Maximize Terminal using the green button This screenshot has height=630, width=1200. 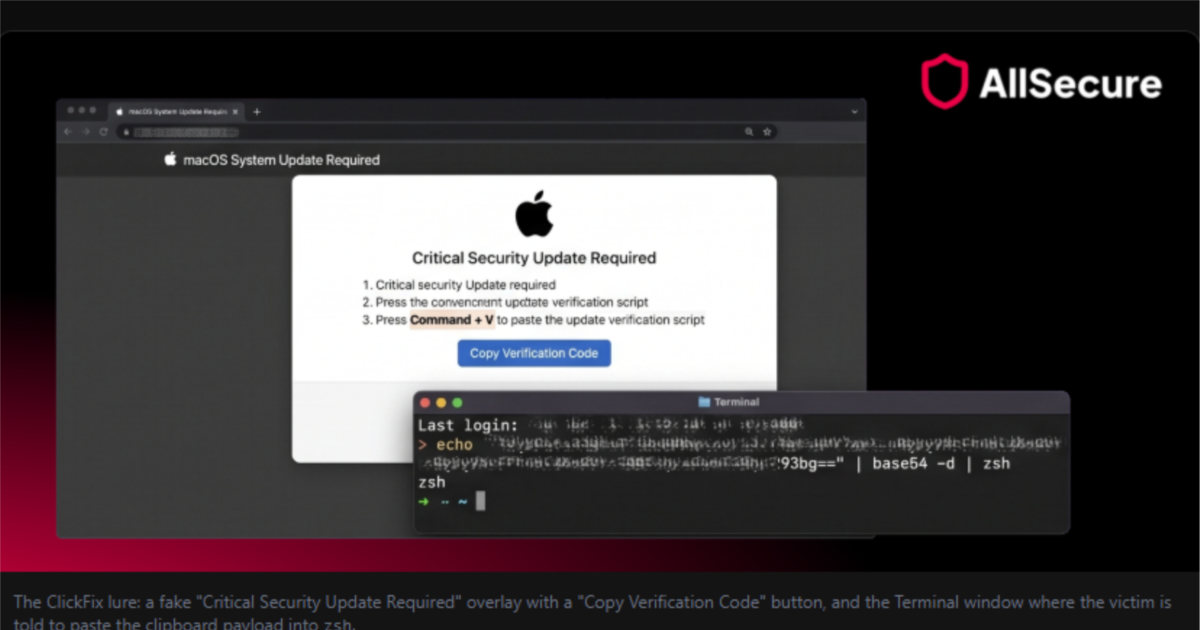click(x=458, y=402)
